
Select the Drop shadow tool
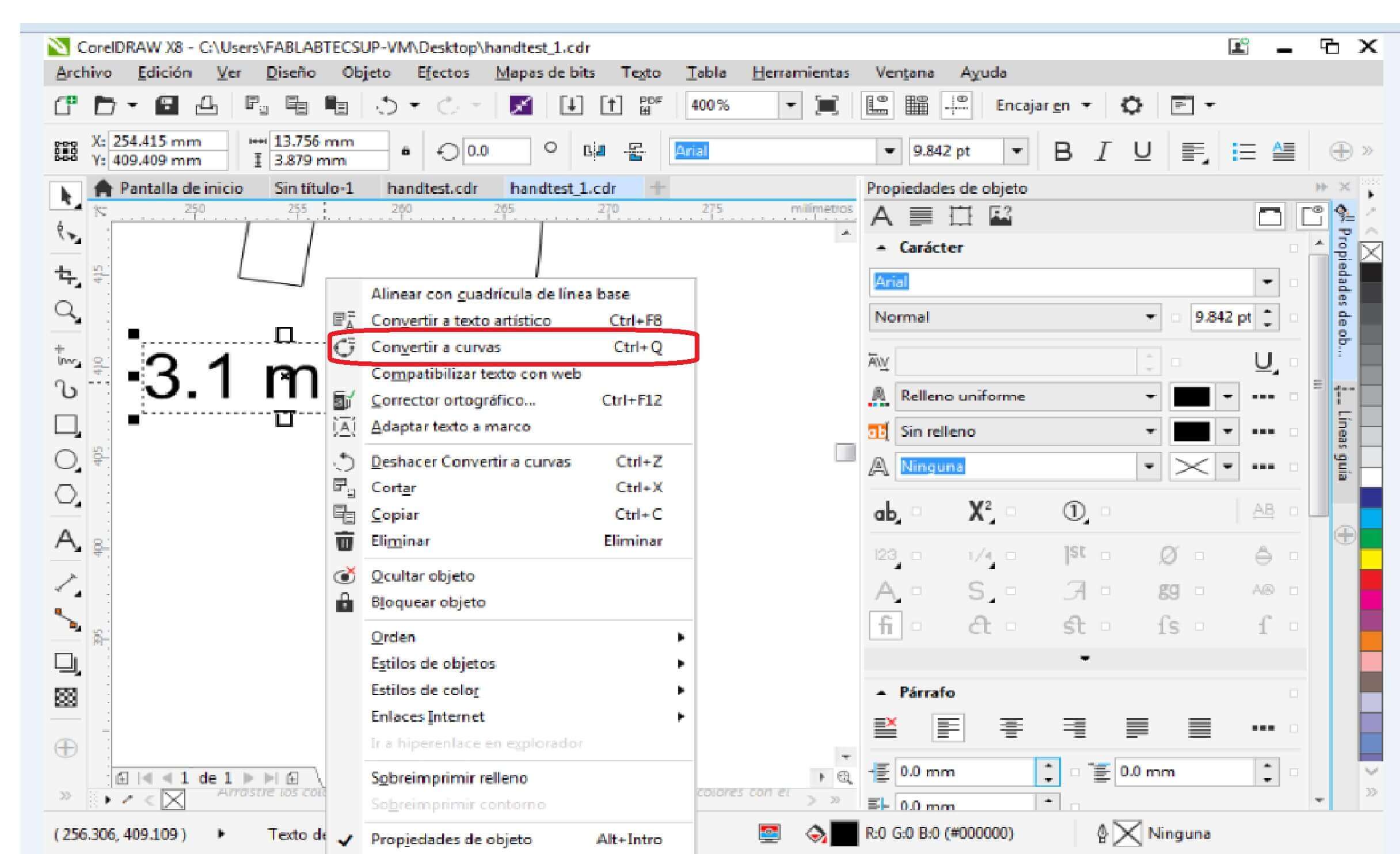[x=67, y=662]
